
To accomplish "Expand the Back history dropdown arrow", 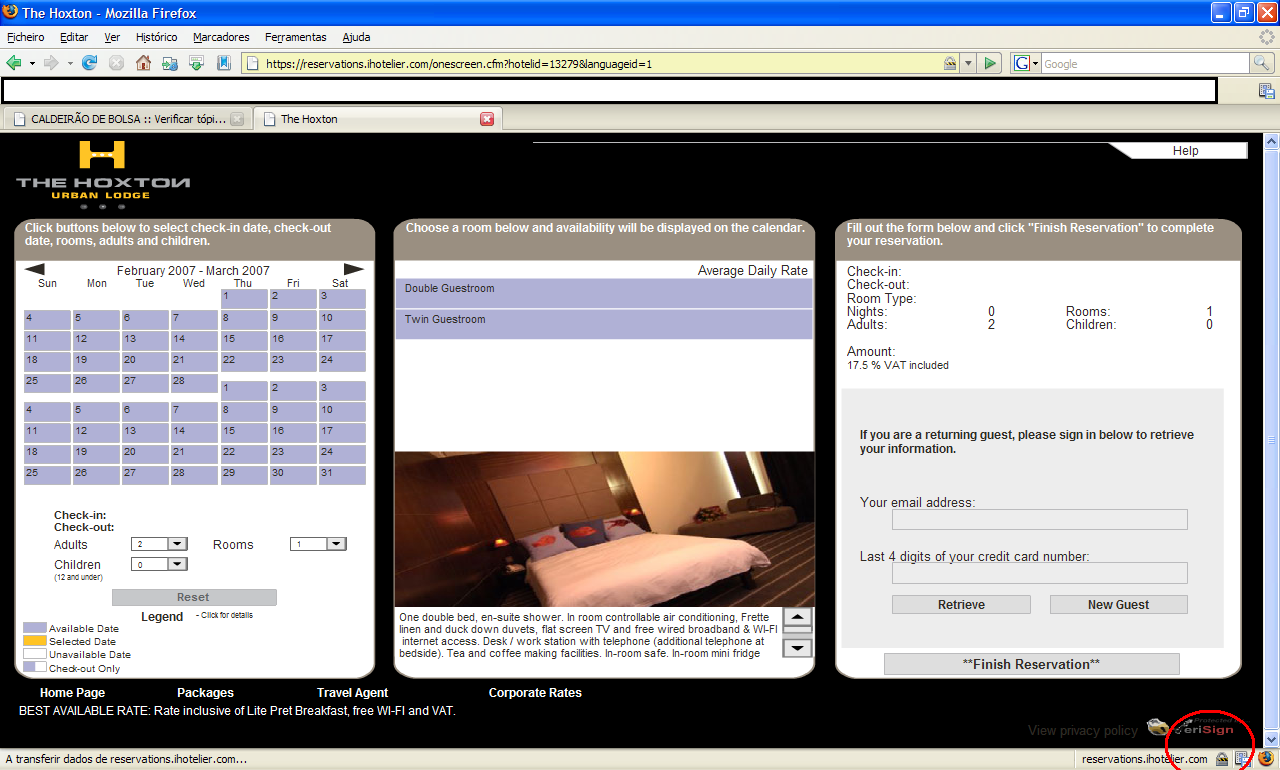I will (x=32, y=63).
